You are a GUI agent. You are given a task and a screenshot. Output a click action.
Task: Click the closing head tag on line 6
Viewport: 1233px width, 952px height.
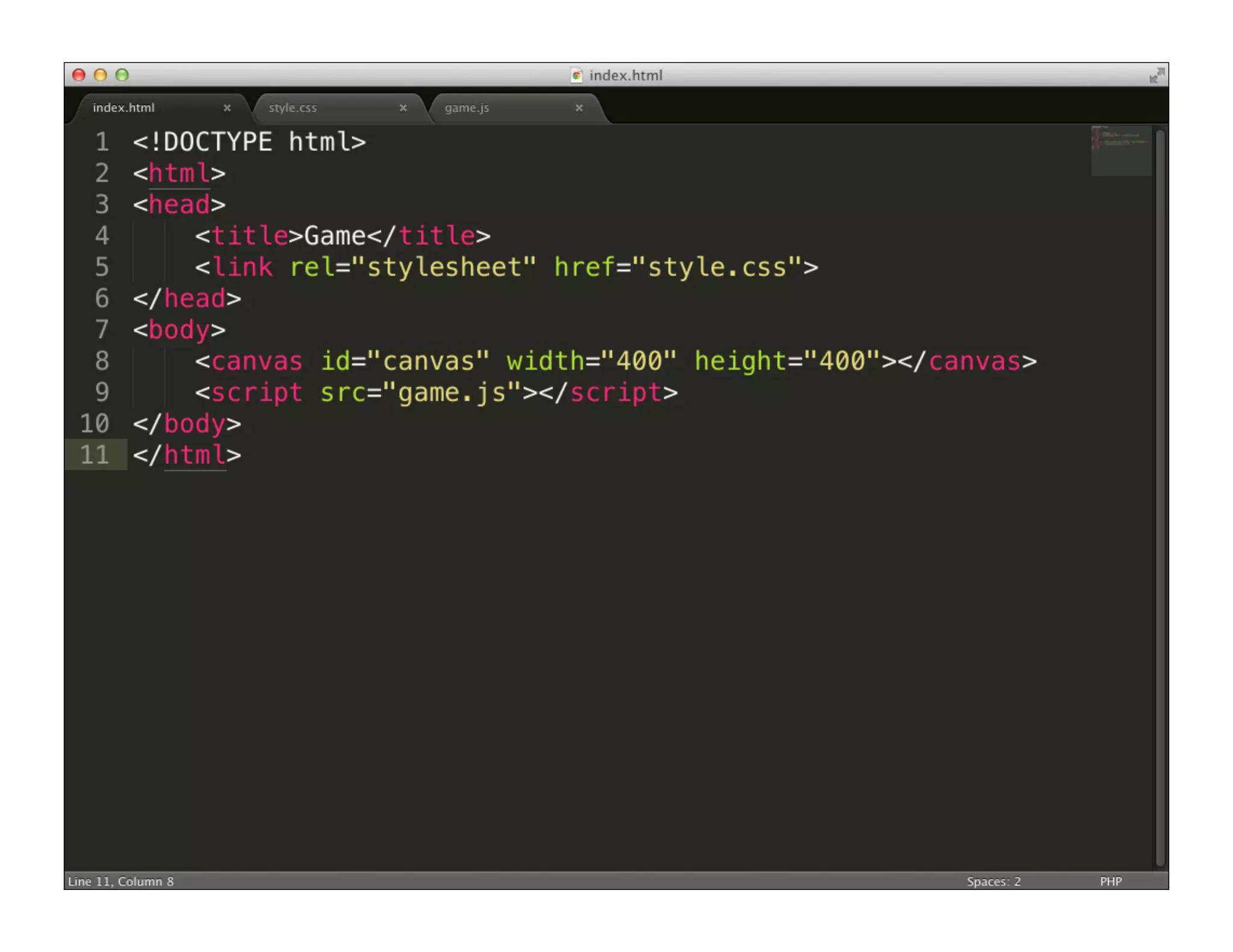tap(187, 298)
